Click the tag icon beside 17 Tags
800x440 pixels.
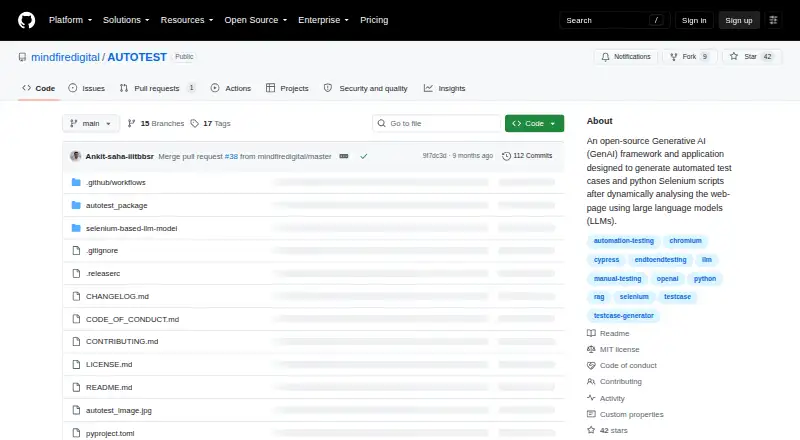[x=194, y=124]
